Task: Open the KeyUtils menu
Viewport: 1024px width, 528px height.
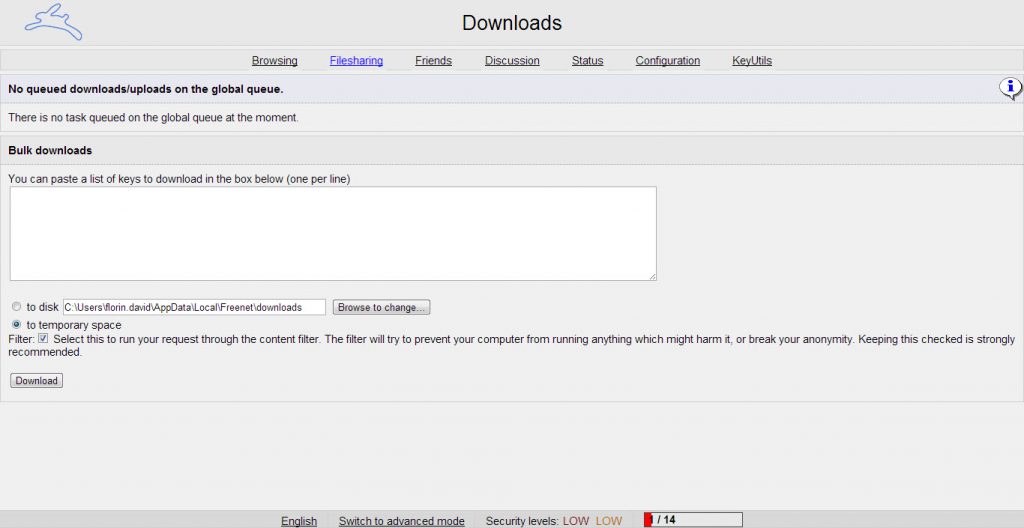Action: (752, 61)
